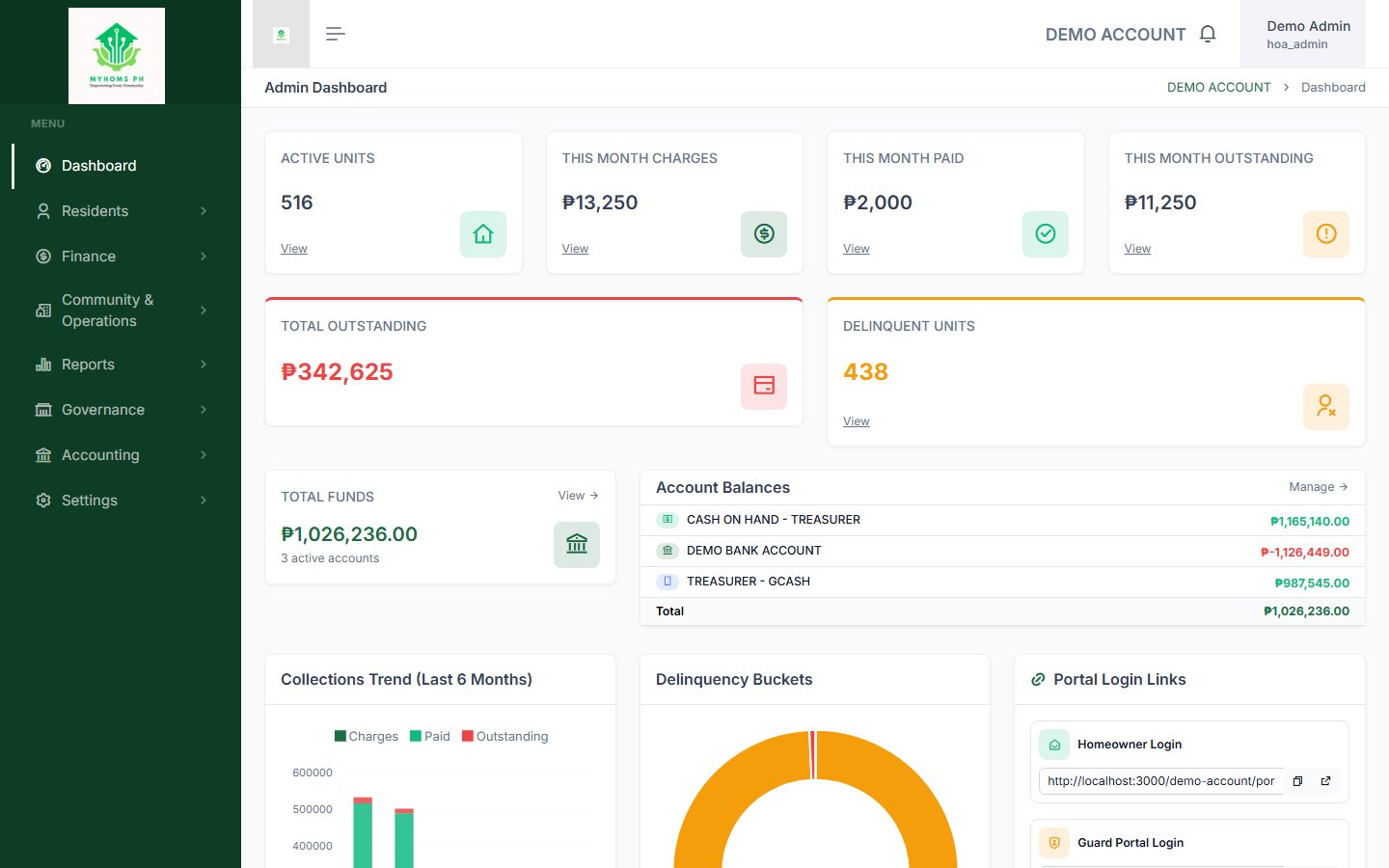The image size is (1389, 868).
Task: Click the Demo Bank Account row icon
Action: point(667,551)
